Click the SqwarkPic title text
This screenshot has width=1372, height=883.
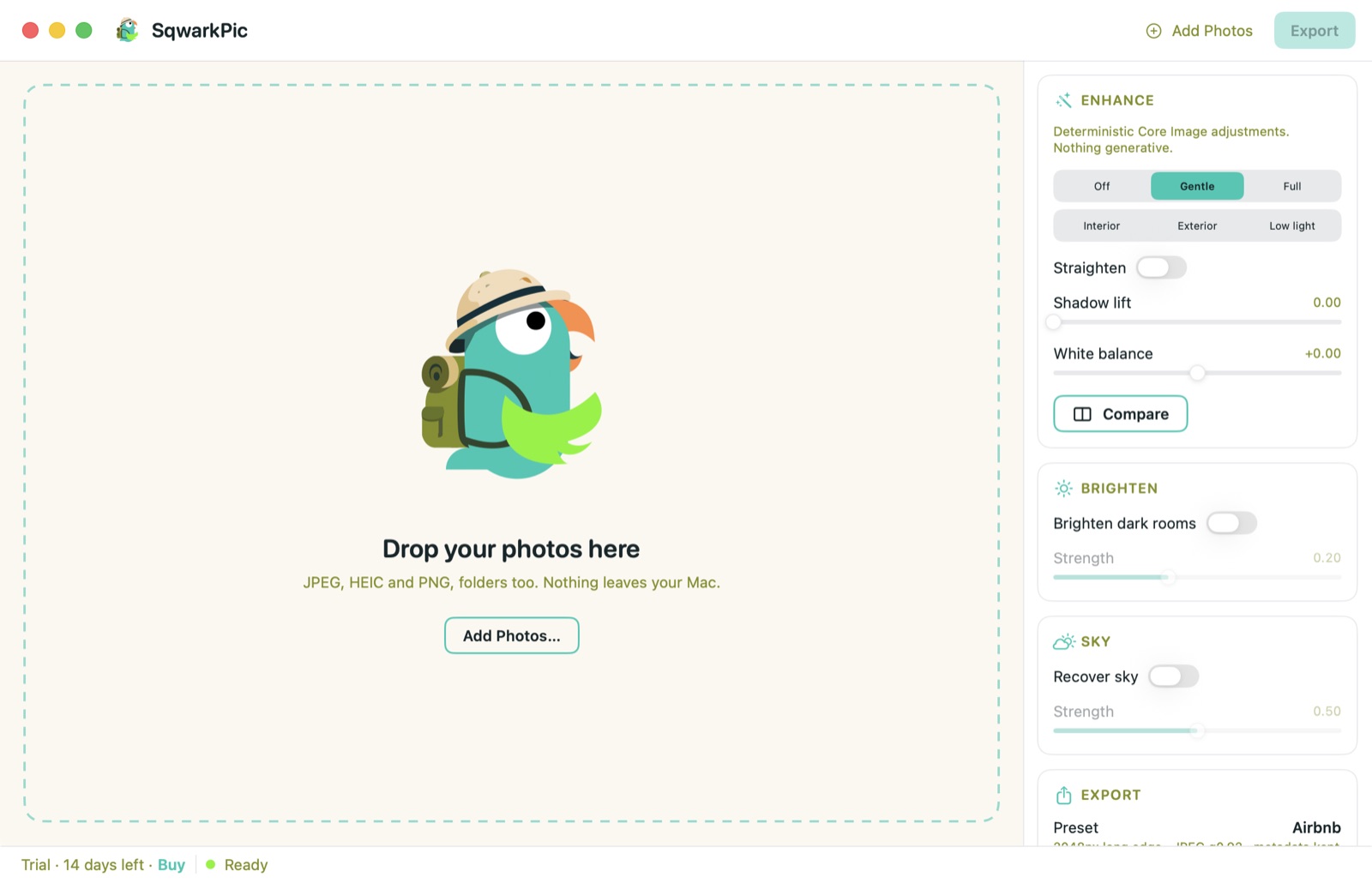tap(200, 30)
